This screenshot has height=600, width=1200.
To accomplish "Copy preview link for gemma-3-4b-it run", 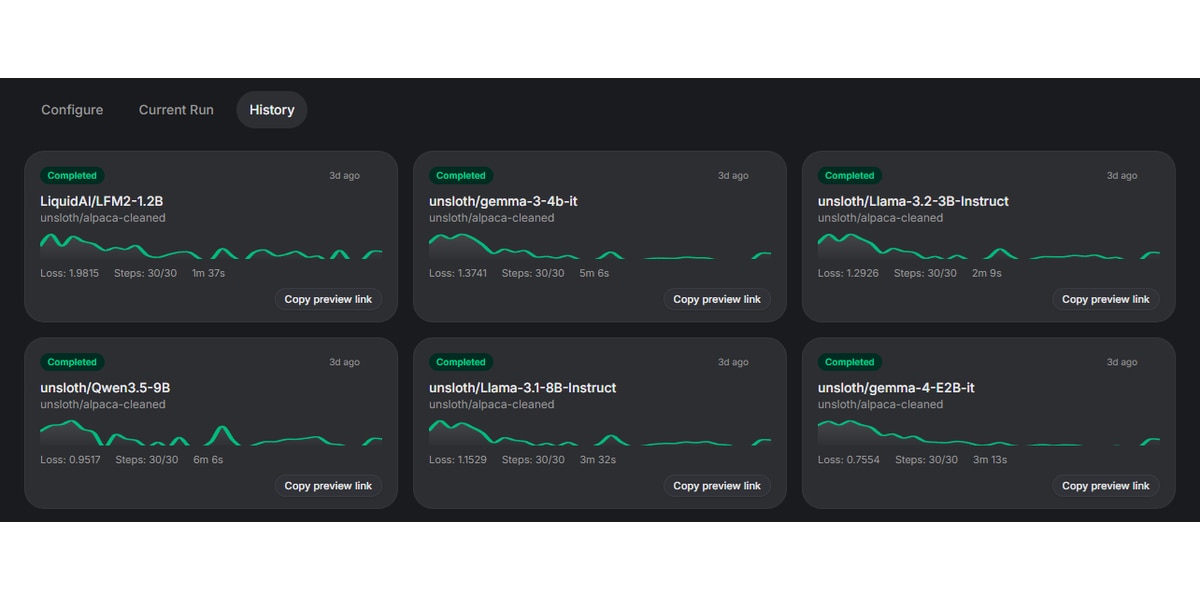I will point(717,299).
